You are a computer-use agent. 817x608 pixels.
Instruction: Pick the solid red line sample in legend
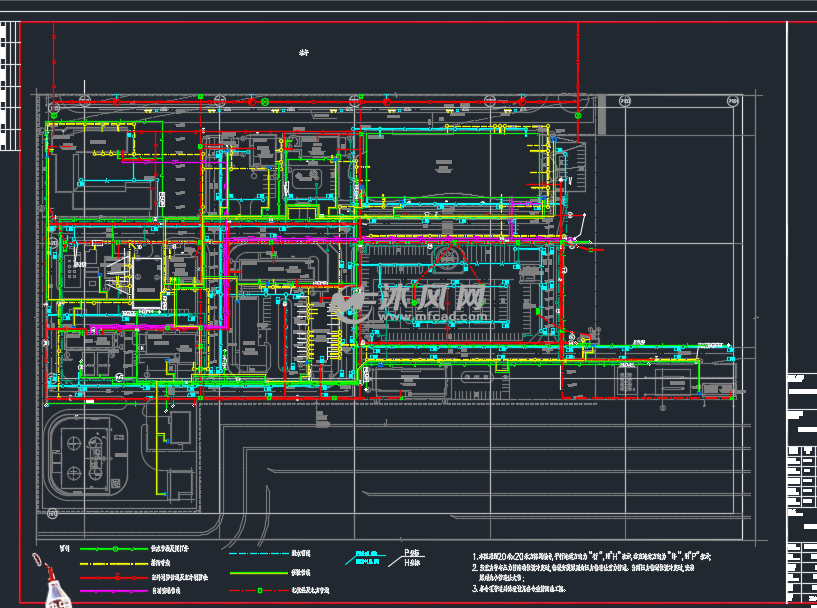(113, 577)
